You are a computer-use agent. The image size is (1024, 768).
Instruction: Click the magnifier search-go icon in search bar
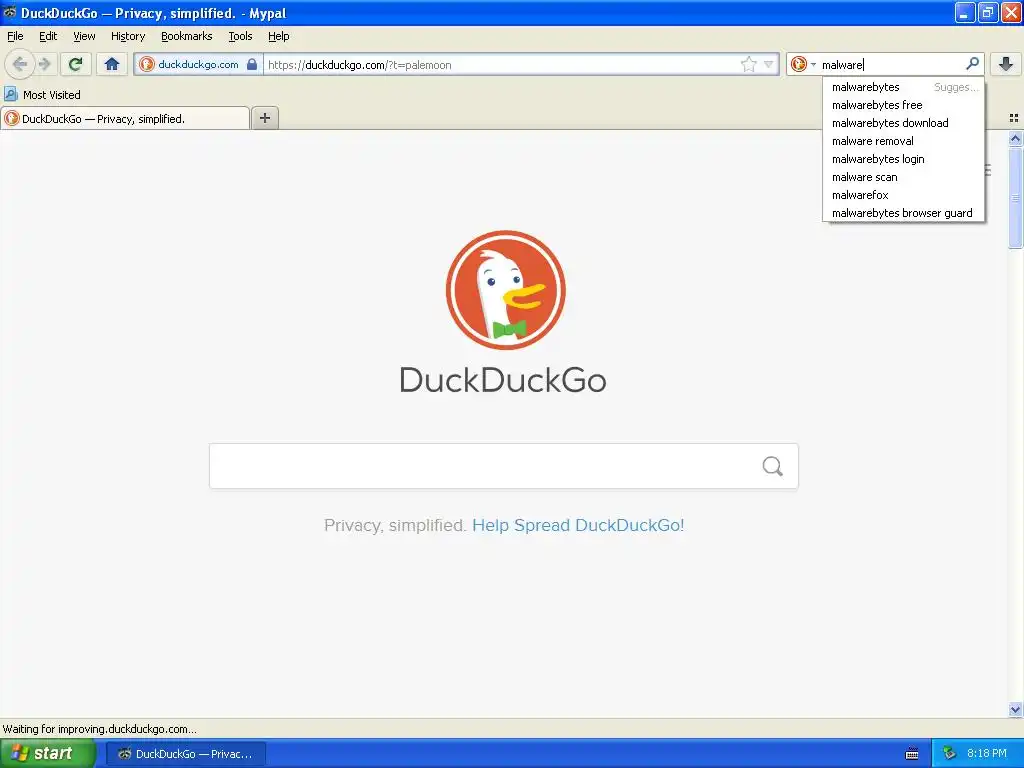point(972,64)
